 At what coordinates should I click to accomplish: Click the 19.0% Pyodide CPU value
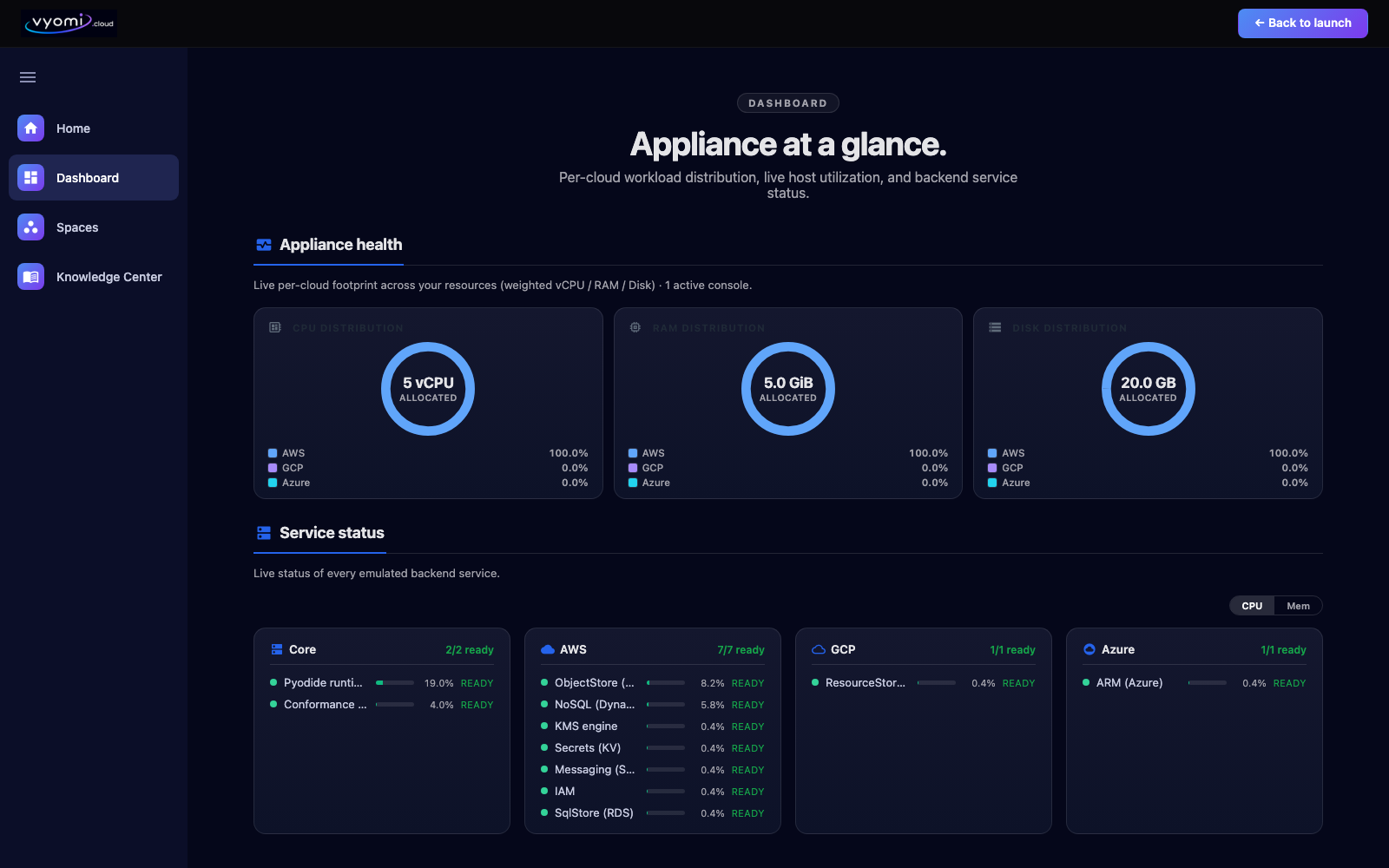tap(439, 683)
